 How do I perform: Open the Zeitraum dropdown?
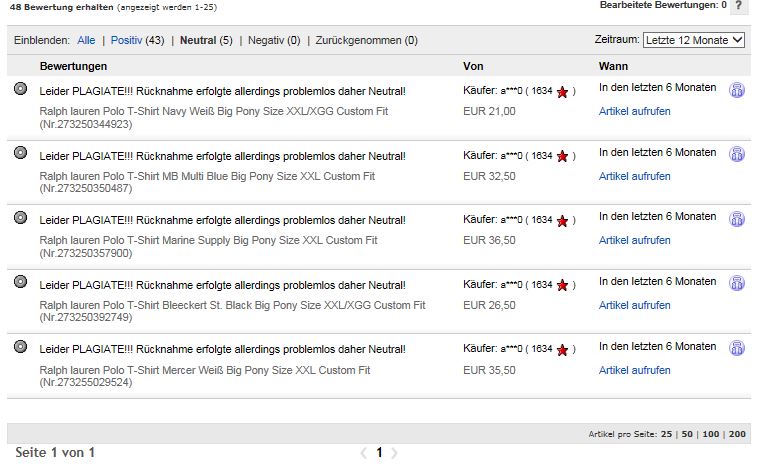694,40
